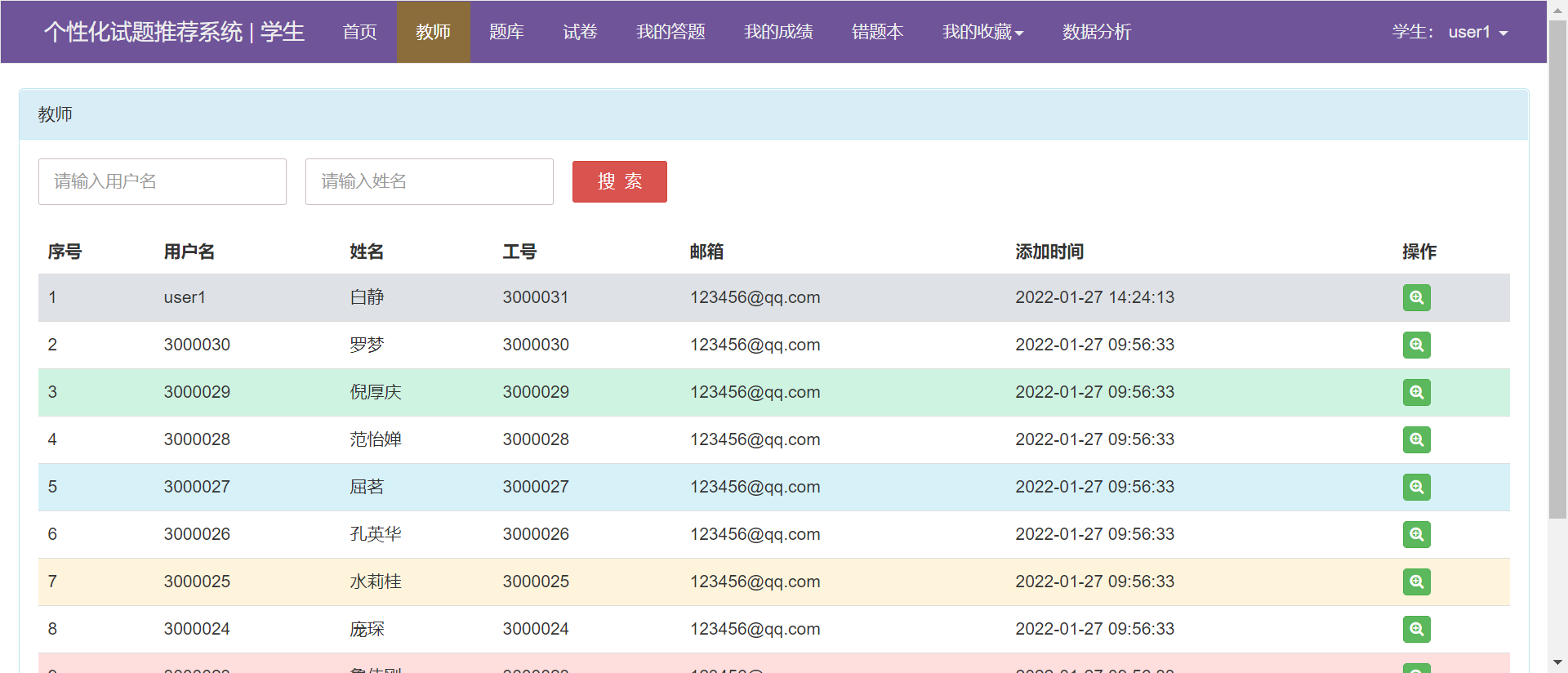Open 数据分析 page
The width and height of the screenshot is (1568, 673).
(x=1096, y=32)
